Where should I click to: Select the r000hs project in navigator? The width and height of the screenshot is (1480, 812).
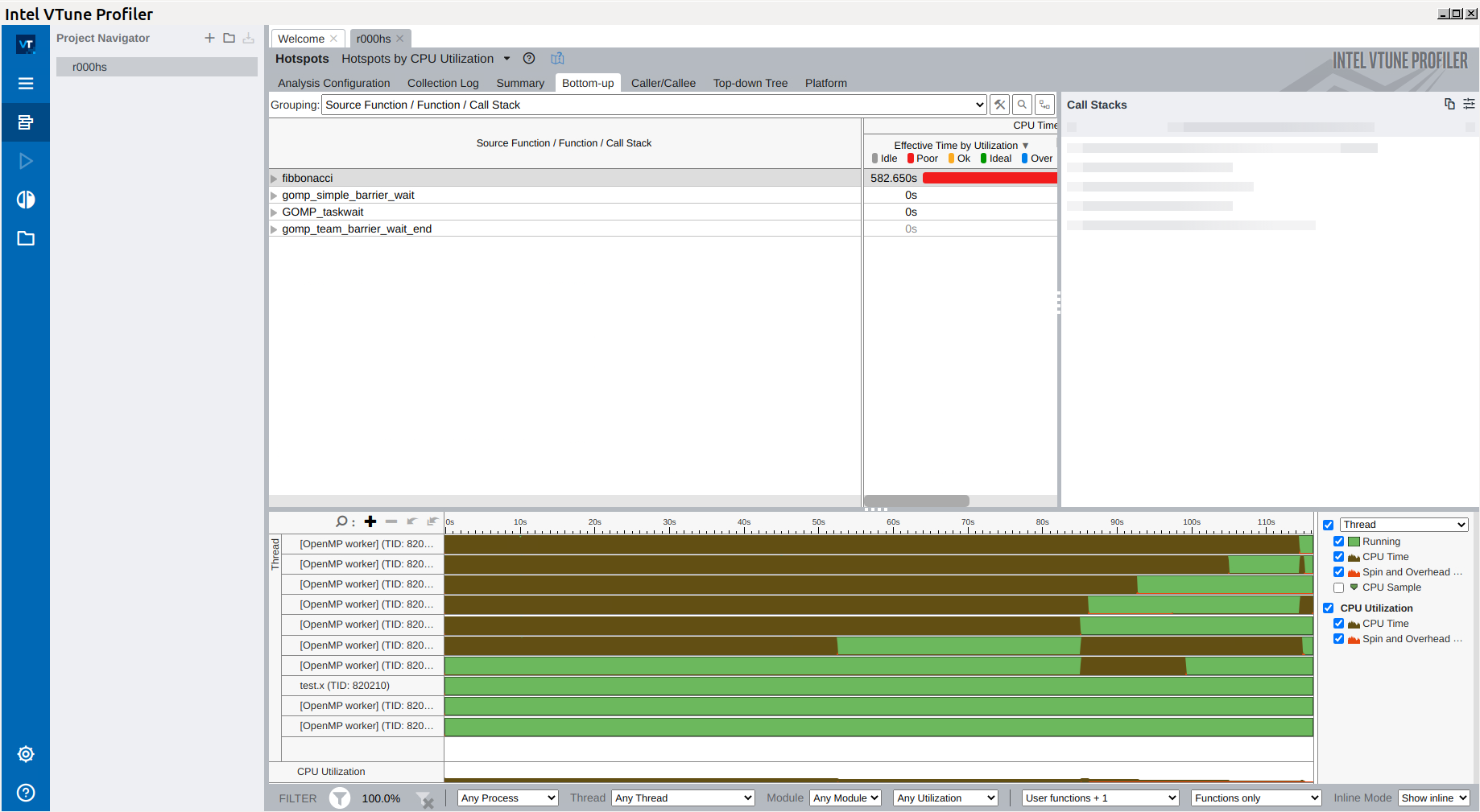click(90, 67)
